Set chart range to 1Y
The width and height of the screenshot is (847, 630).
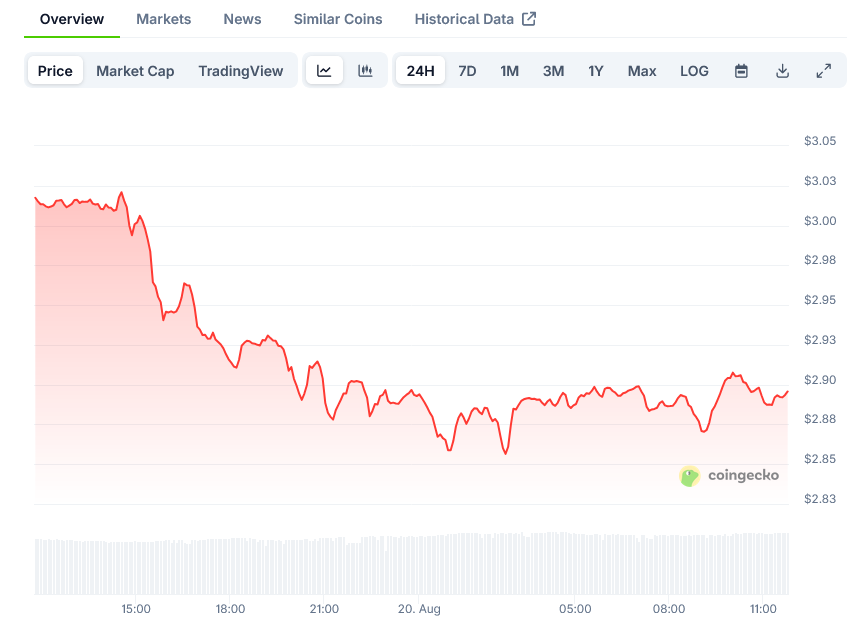[596, 71]
